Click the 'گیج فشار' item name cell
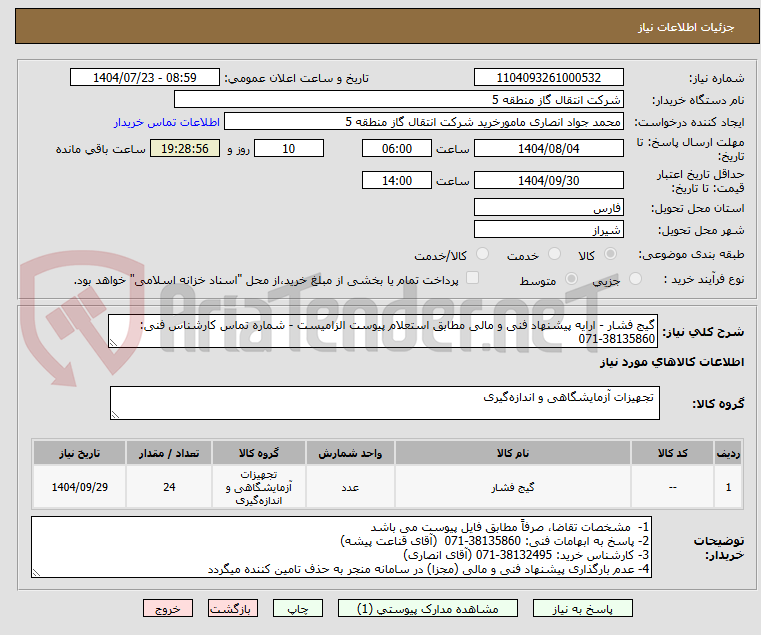Image resolution: width=761 pixels, height=635 pixels. [x=513, y=487]
